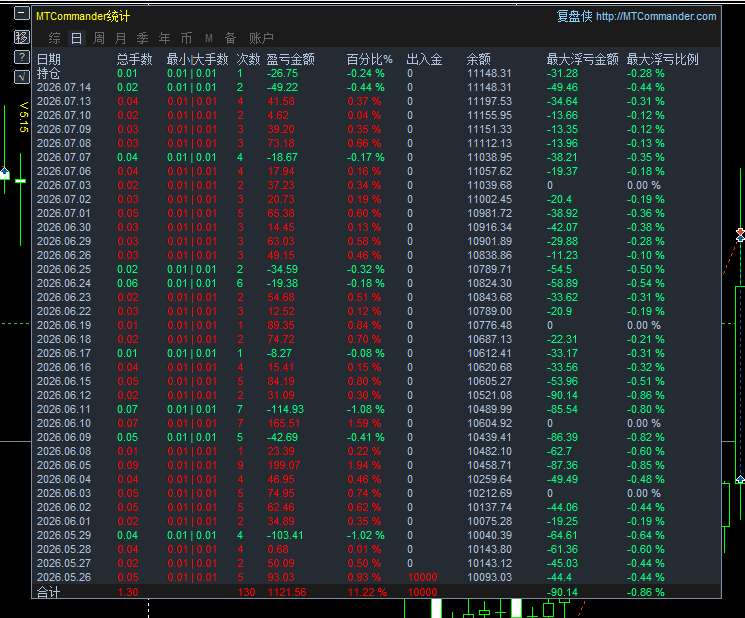Click max floating loss -87.36
Viewport: 745px width, 618px height.
pos(562,466)
